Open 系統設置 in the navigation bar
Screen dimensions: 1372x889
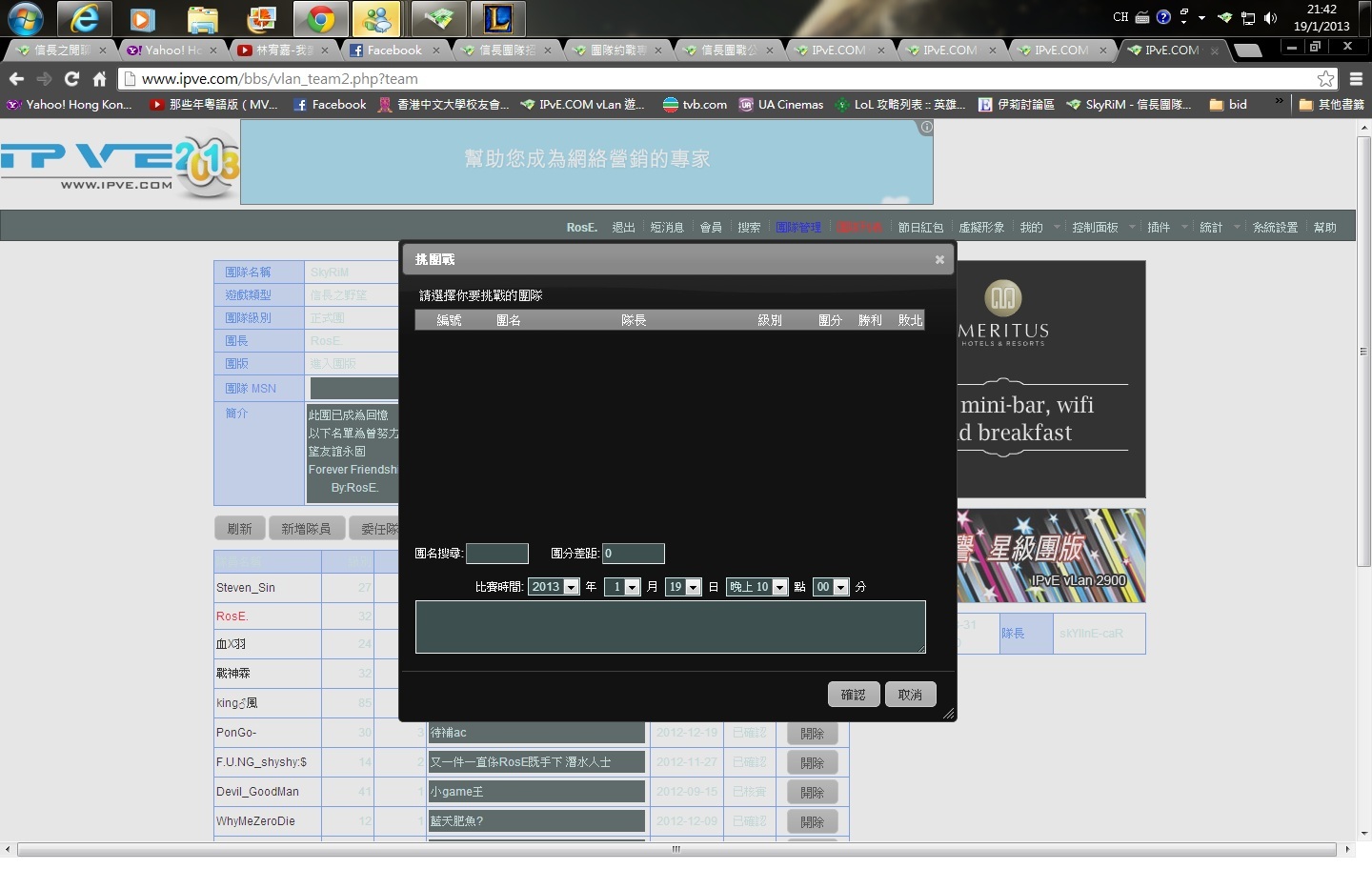tap(1275, 228)
